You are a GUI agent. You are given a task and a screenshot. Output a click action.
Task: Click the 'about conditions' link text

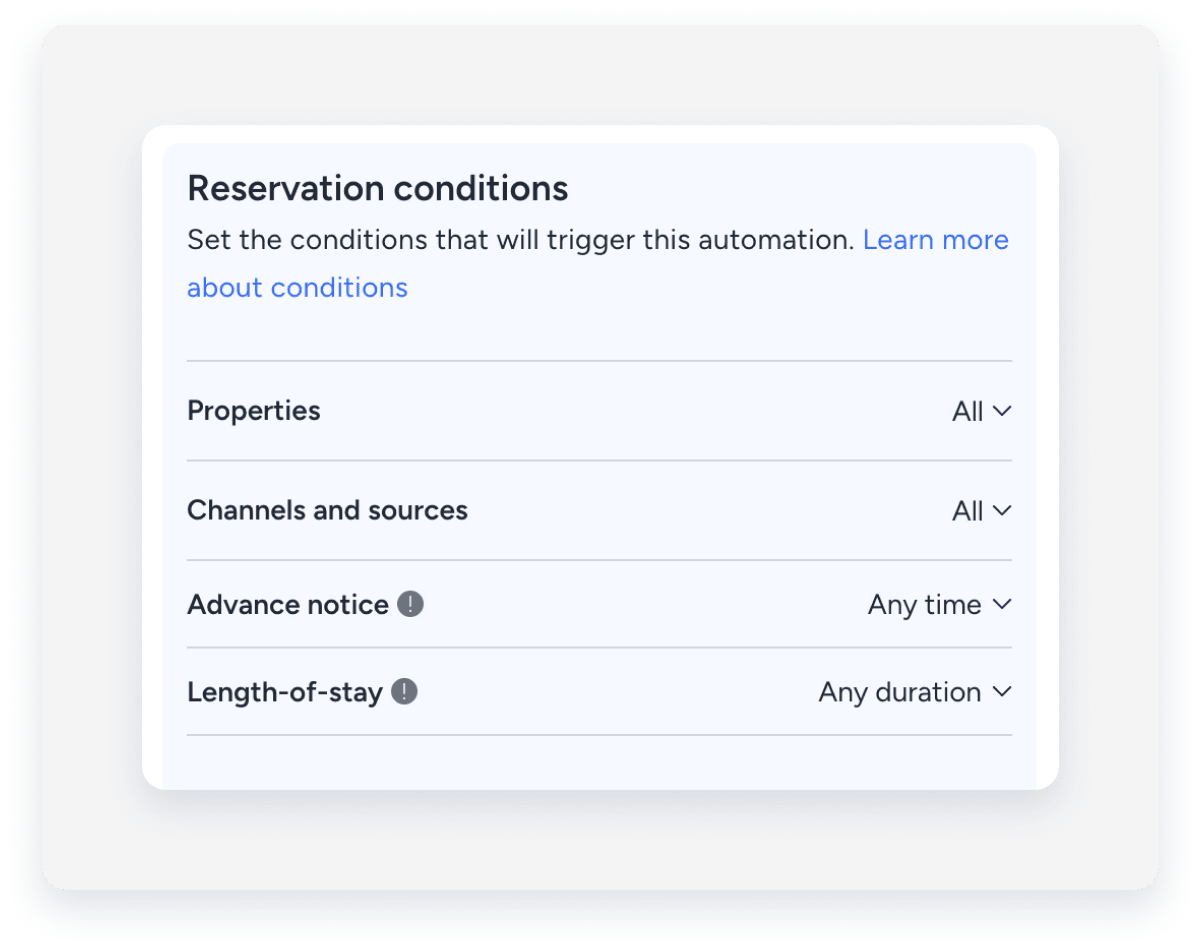click(297, 288)
